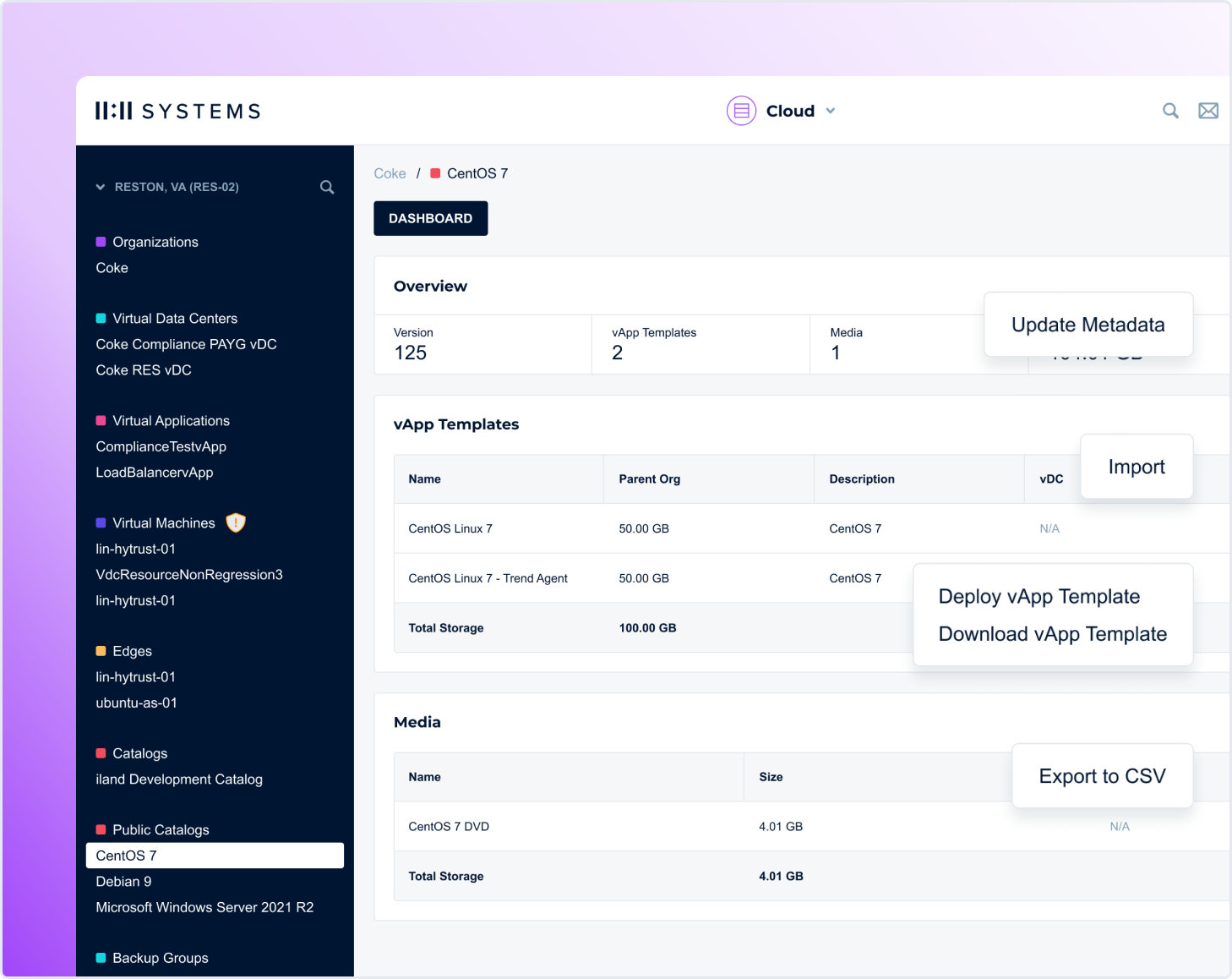Click Export to CSV

coord(1102,776)
